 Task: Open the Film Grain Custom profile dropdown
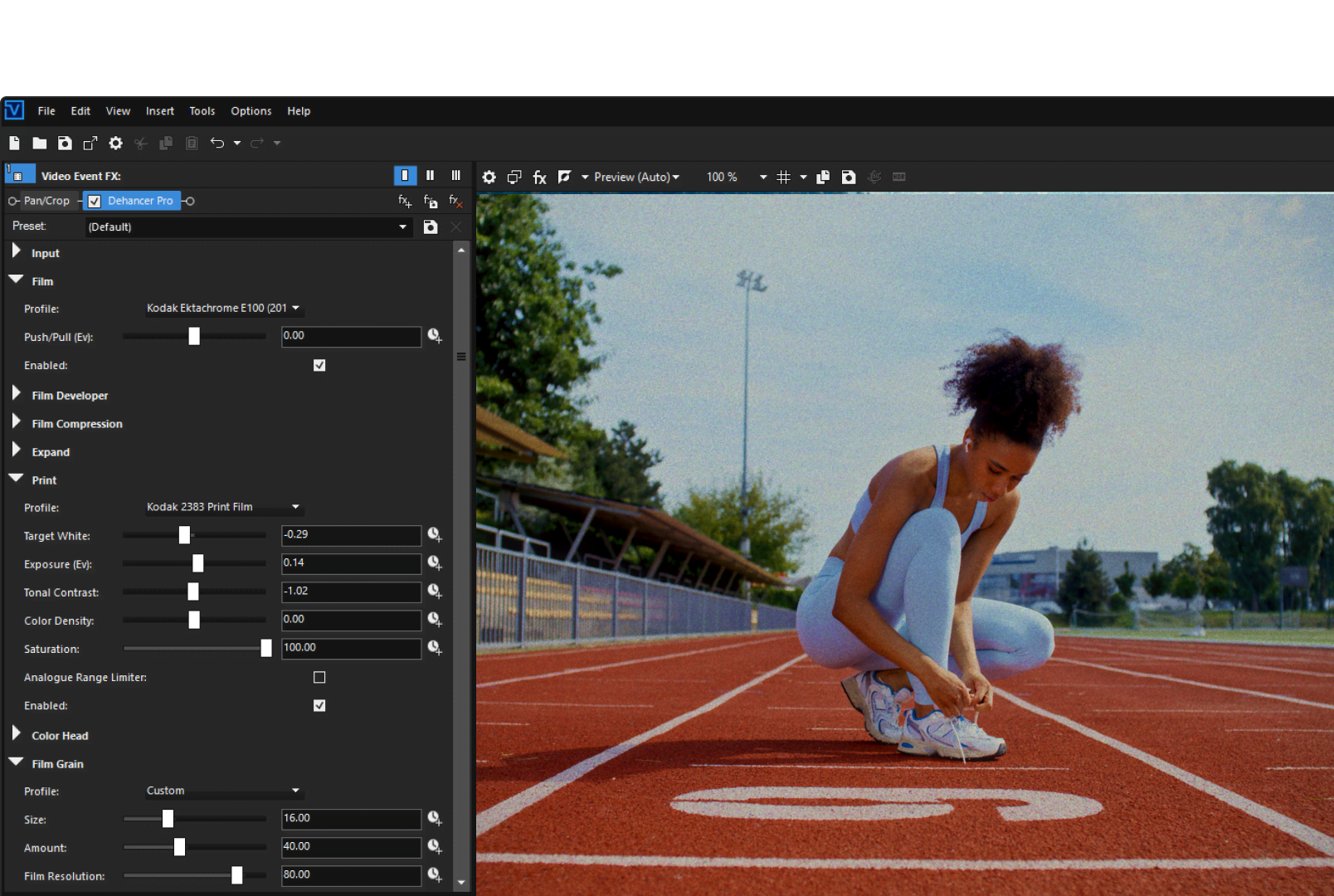pos(224,791)
